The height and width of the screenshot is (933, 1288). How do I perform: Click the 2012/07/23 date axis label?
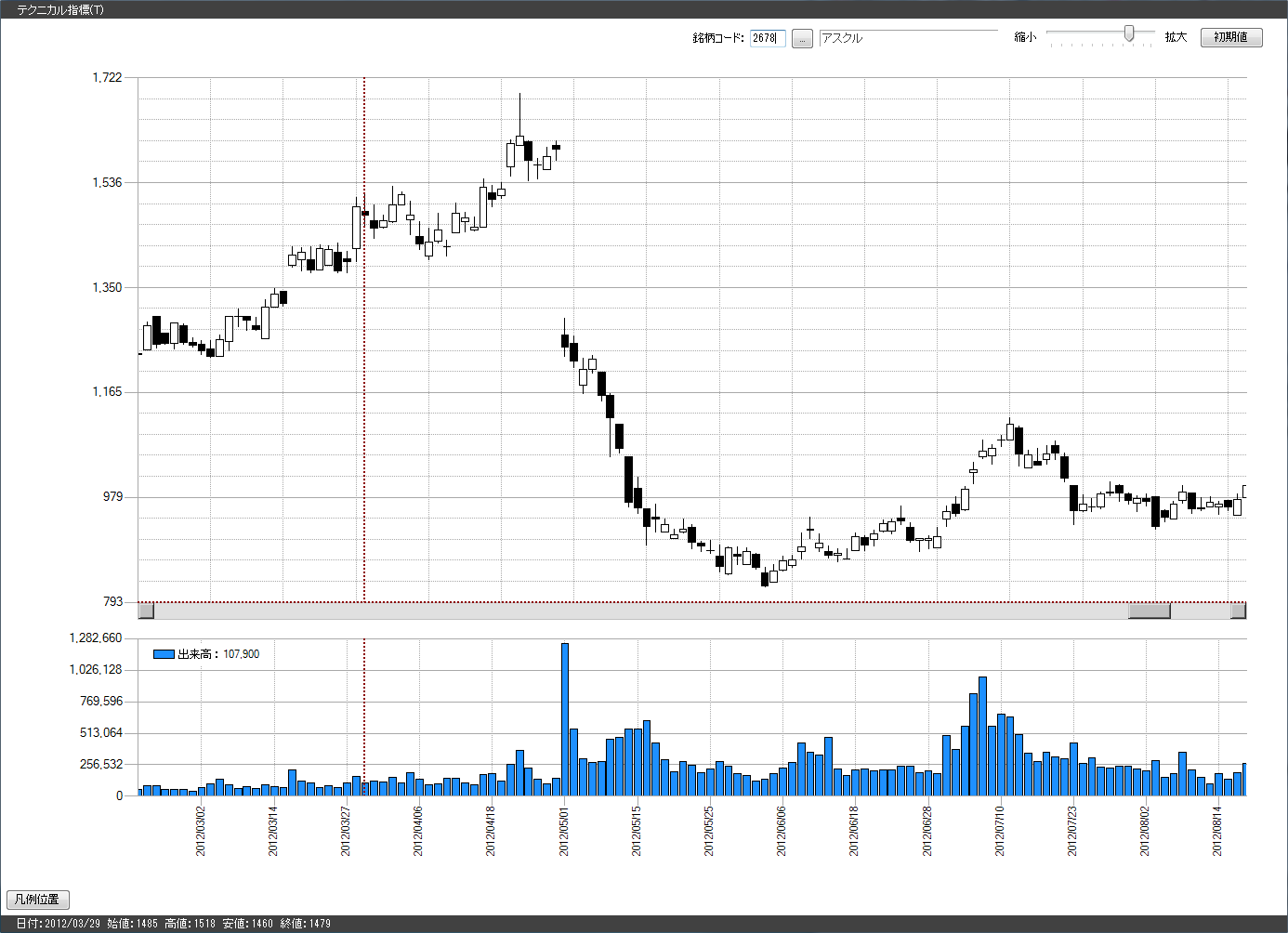pyautogui.click(x=1072, y=830)
